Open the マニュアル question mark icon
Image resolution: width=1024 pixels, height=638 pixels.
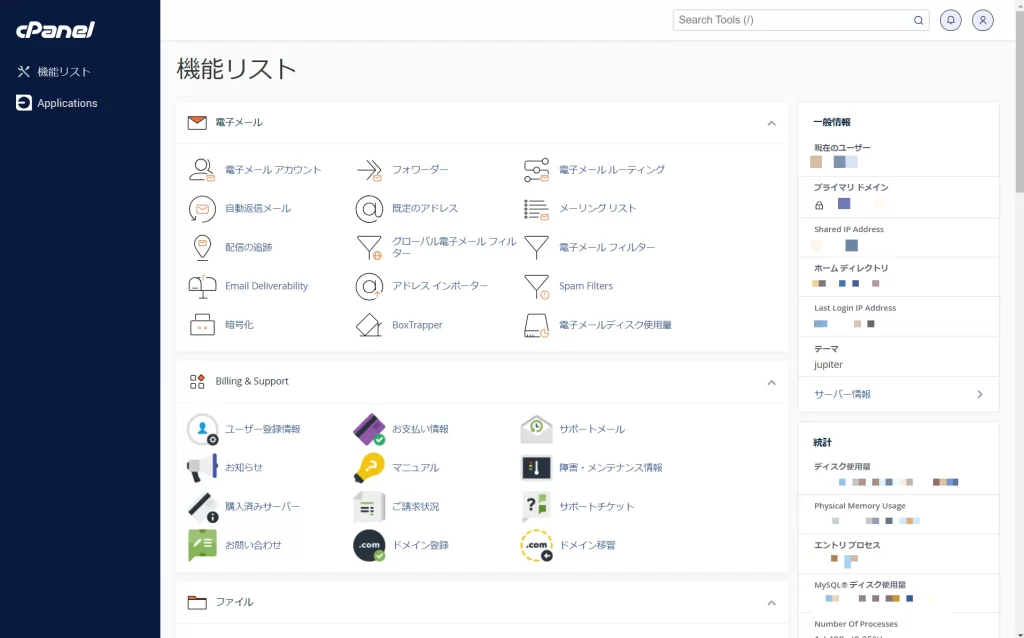pyautogui.click(x=369, y=468)
